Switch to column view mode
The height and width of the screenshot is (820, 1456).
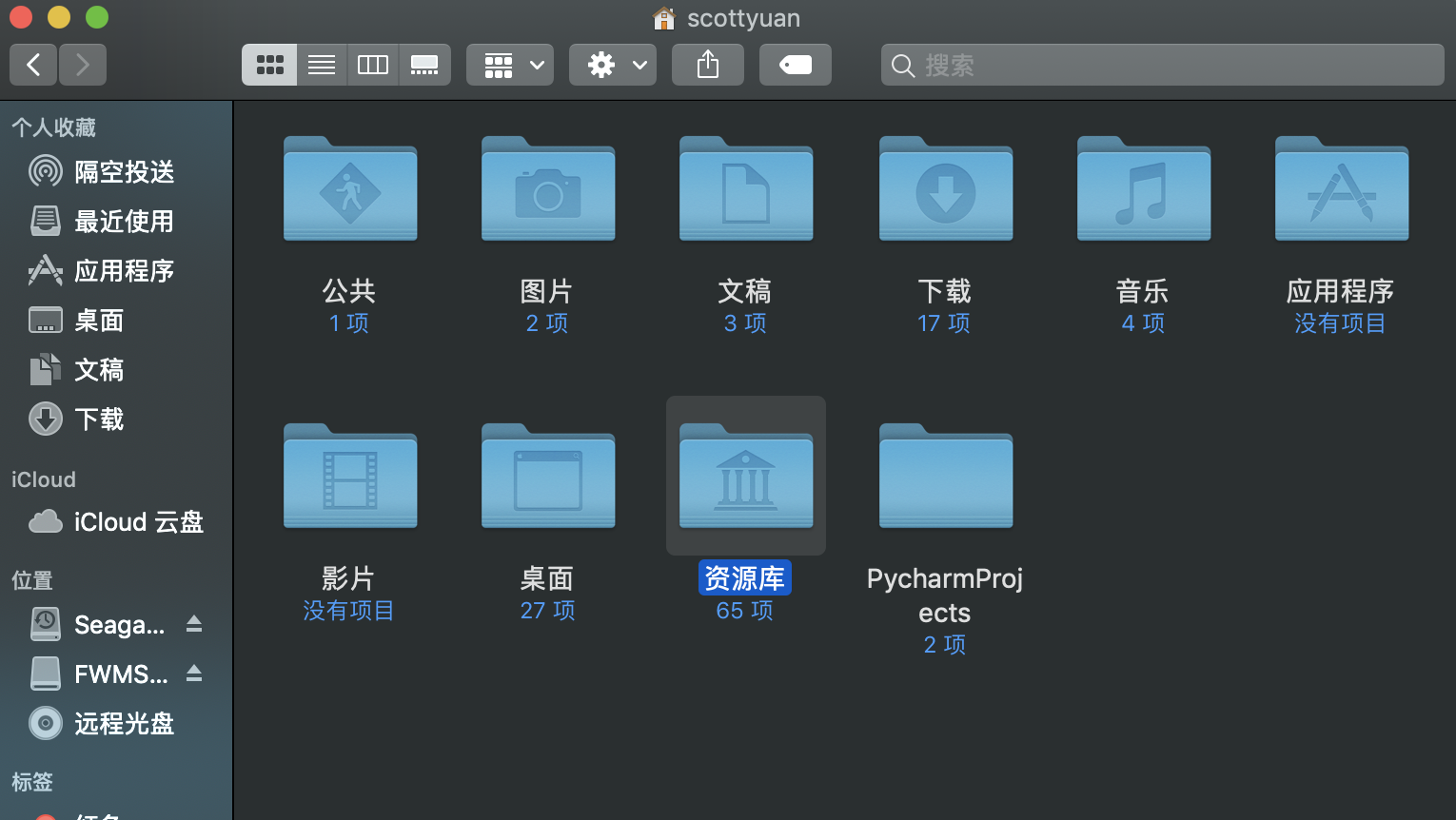[373, 65]
